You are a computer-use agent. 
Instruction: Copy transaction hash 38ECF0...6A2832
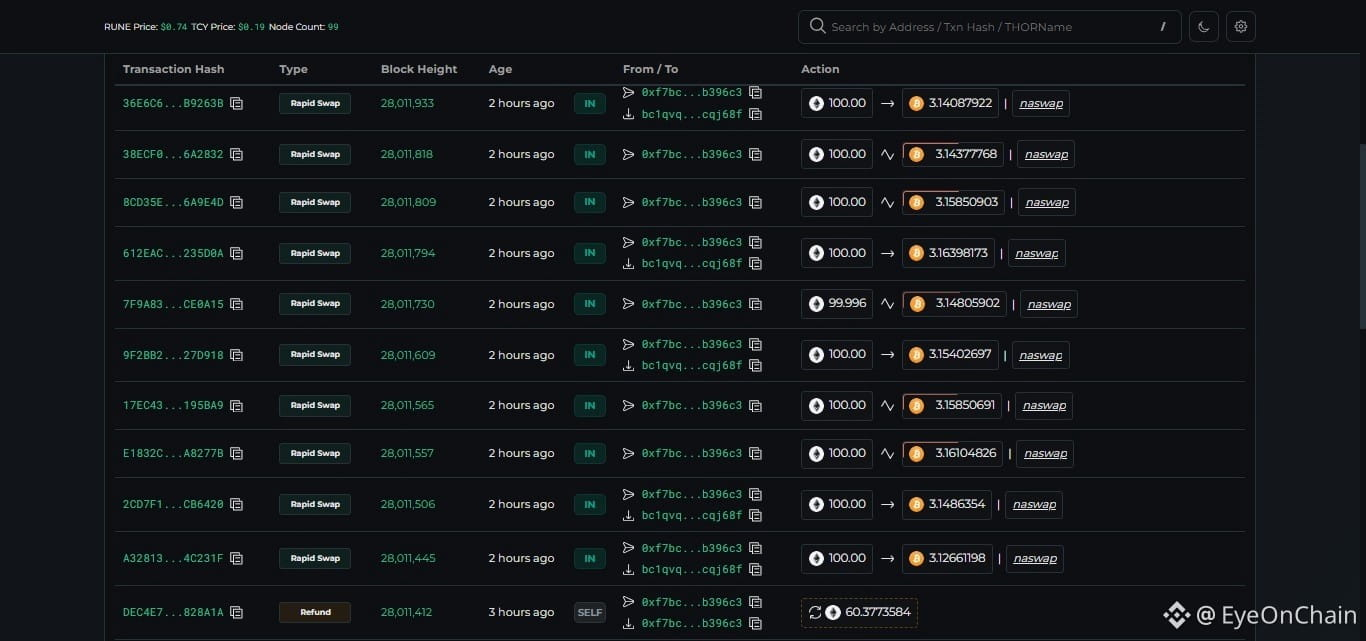237,154
